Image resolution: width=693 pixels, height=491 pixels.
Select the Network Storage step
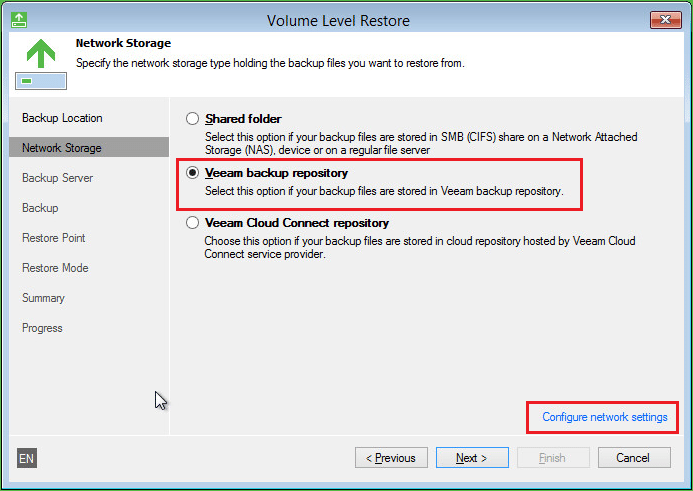coord(62,148)
